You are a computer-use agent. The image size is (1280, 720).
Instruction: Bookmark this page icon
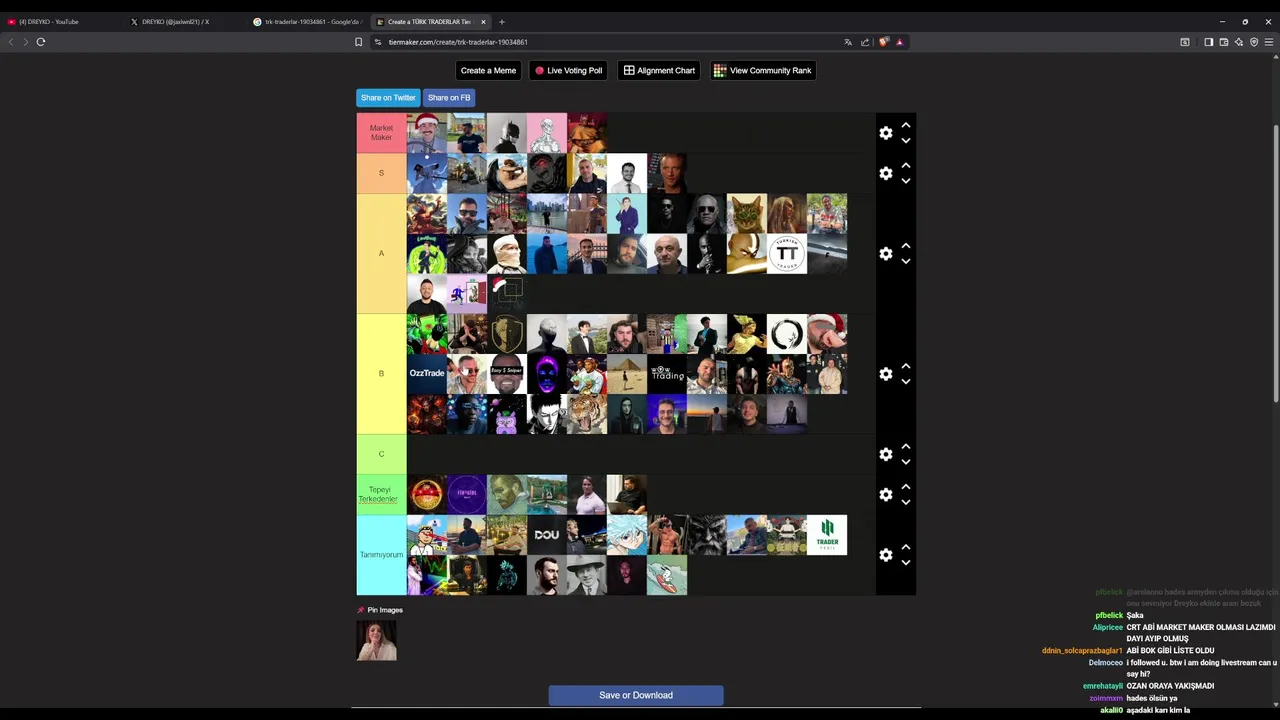[x=358, y=42]
